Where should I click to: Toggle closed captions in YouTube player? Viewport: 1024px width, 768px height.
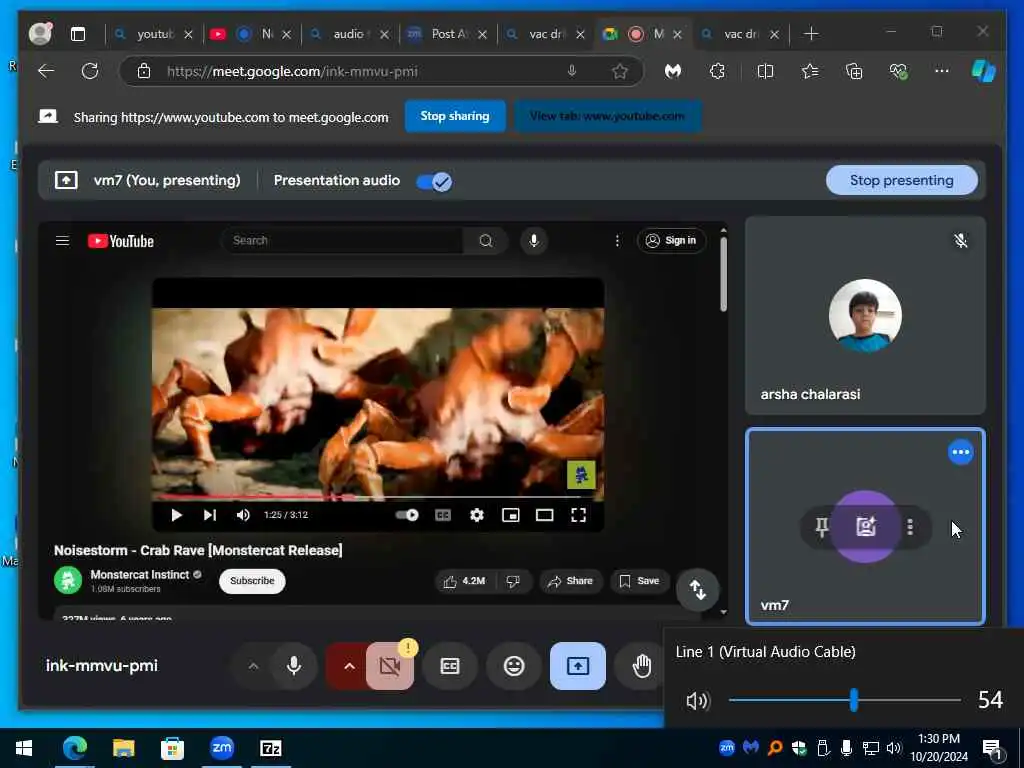pyautogui.click(x=443, y=515)
